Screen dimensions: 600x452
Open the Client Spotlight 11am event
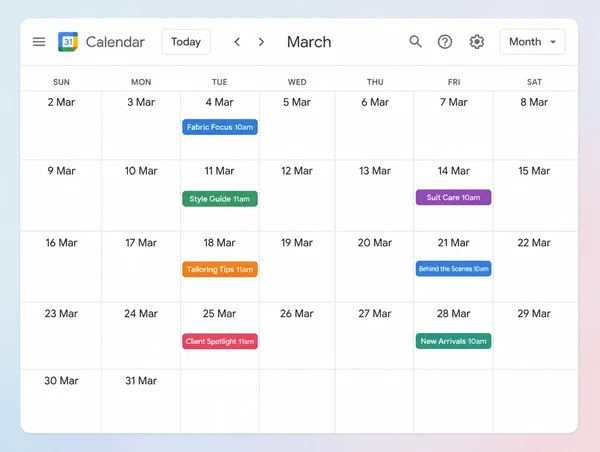(220, 341)
